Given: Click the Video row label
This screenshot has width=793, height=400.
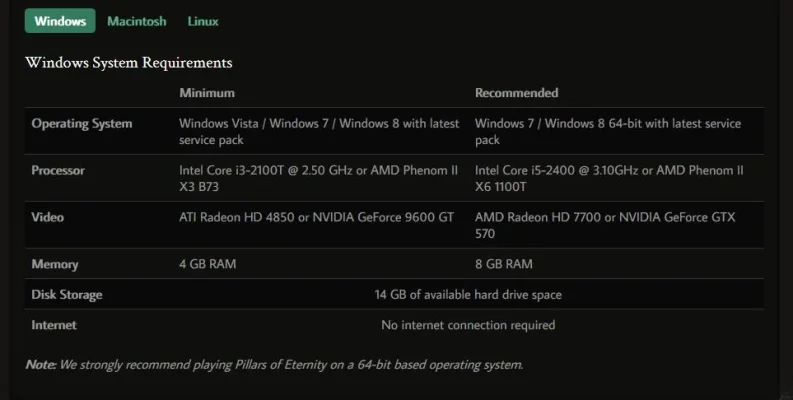Looking at the screenshot, I should [x=46, y=216].
